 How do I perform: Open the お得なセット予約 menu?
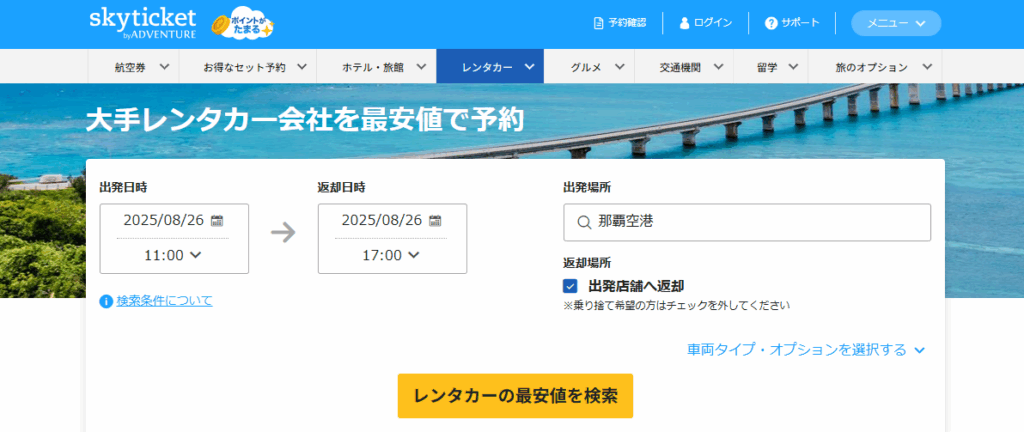[248, 67]
